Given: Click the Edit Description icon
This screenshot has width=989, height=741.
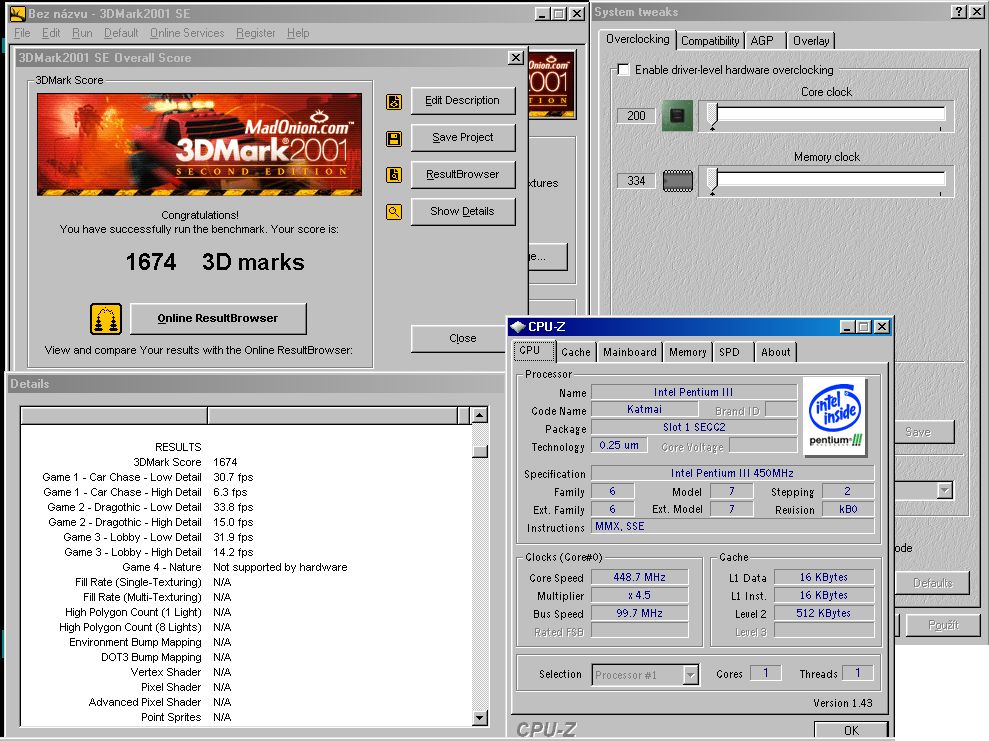Looking at the screenshot, I should point(394,102).
